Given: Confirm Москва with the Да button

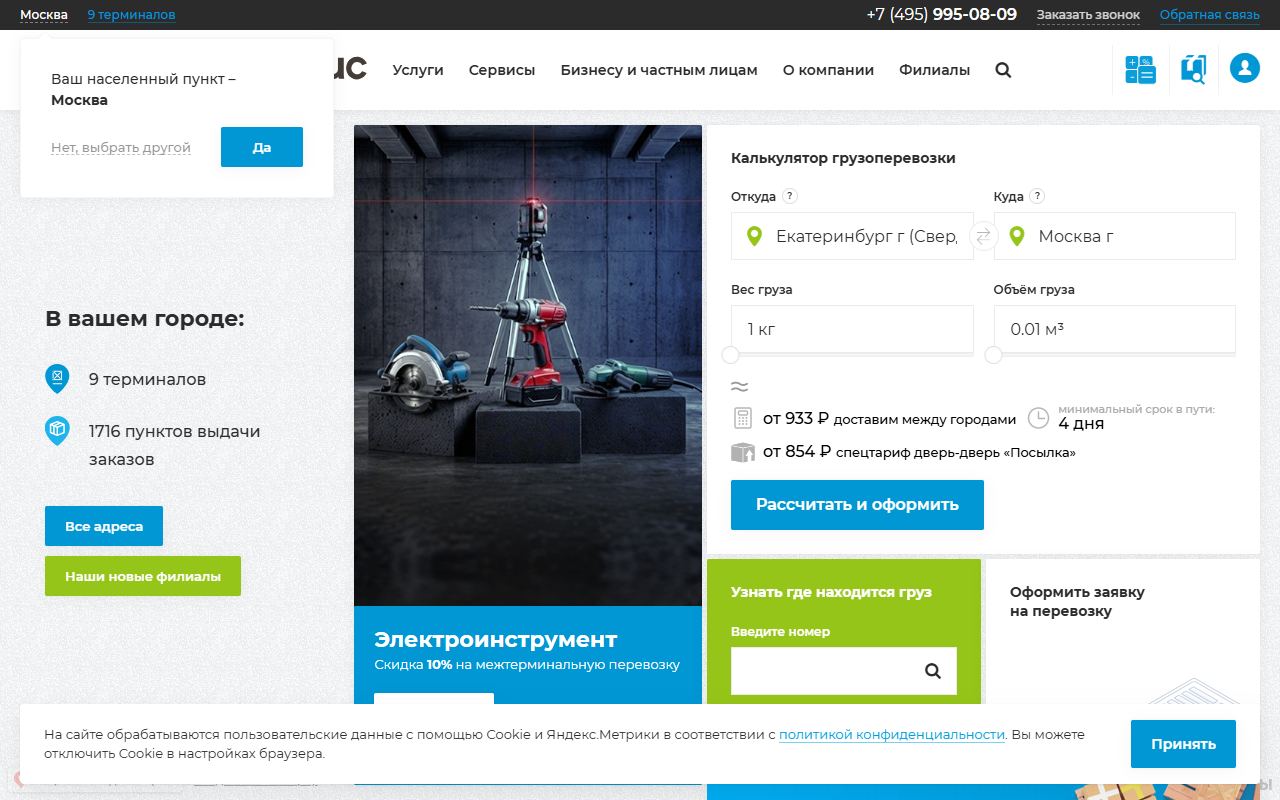Looking at the screenshot, I should click(x=262, y=147).
